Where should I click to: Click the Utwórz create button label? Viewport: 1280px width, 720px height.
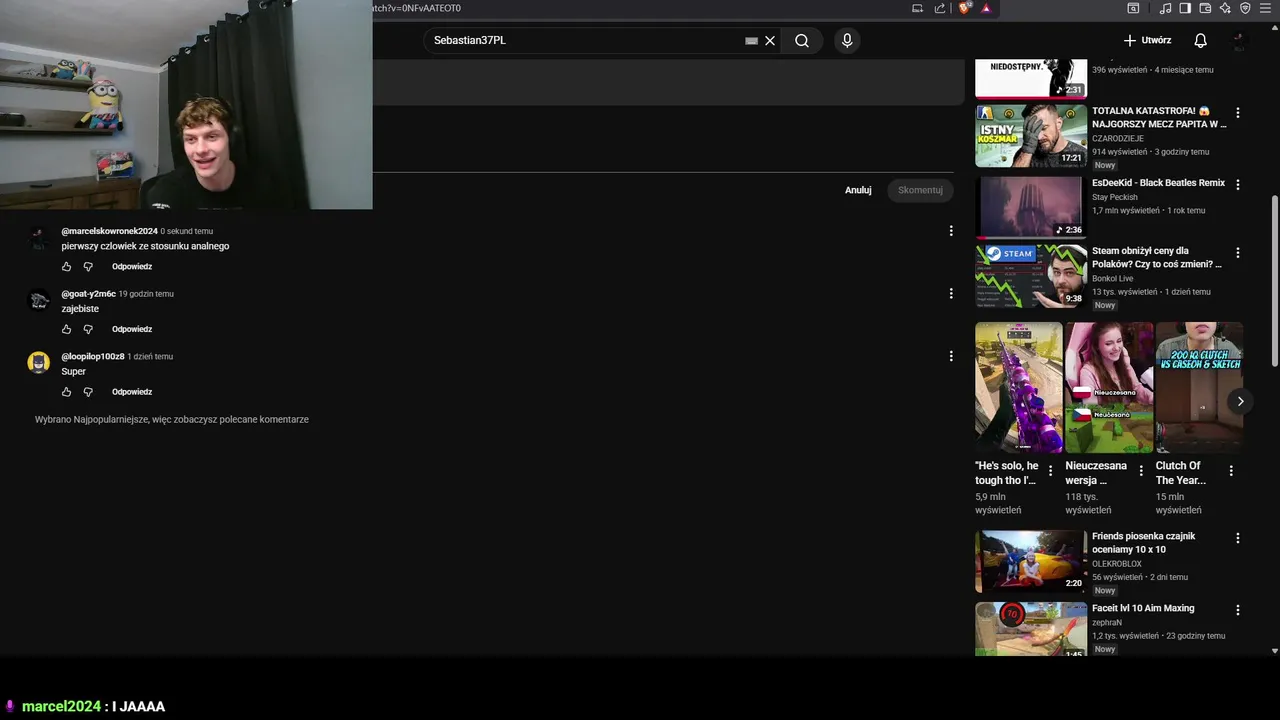pyautogui.click(x=1156, y=41)
